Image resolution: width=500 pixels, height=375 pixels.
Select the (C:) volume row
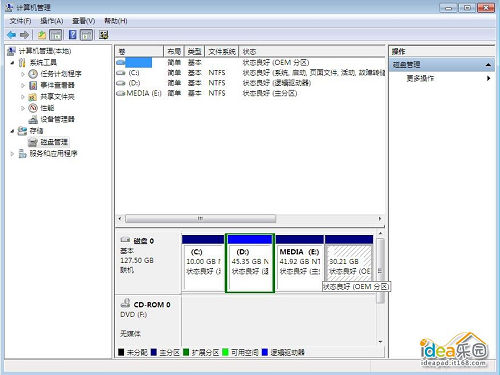(x=250, y=73)
